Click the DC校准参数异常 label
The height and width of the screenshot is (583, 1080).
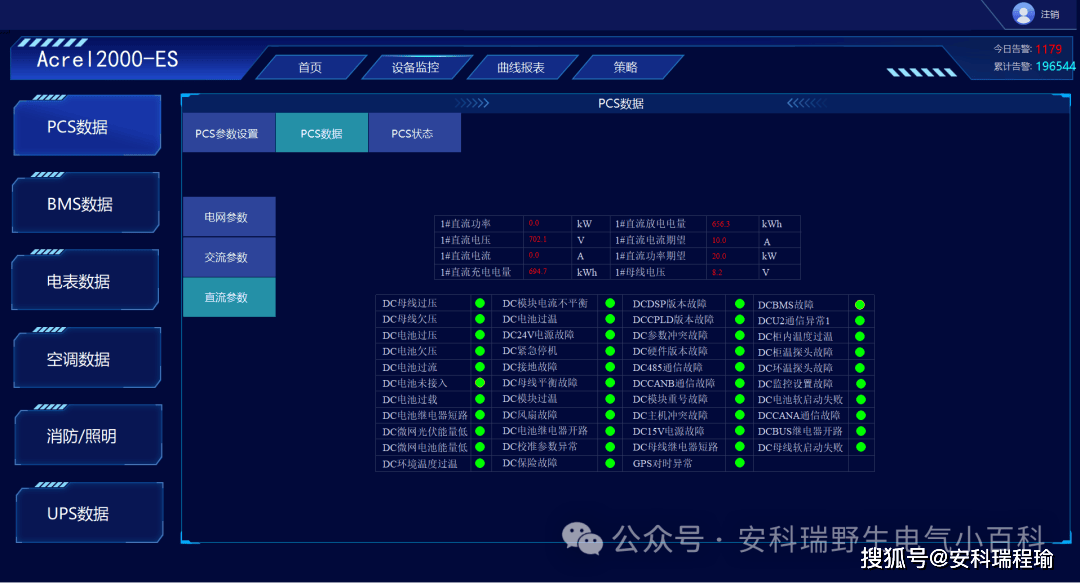(x=540, y=447)
